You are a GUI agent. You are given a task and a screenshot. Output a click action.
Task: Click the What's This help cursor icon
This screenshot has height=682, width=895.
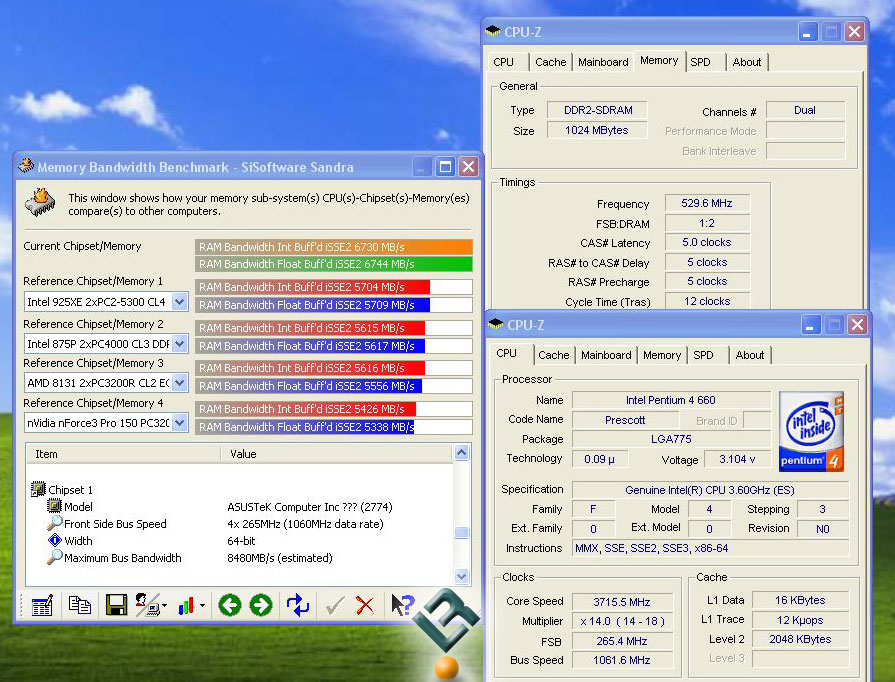tap(402, 605)
